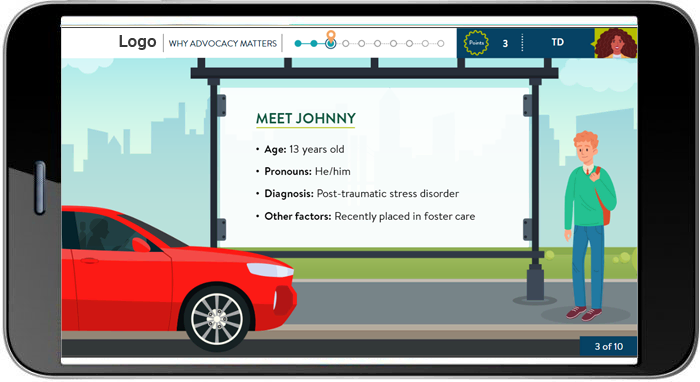
Task: Jump to the fourth progress step circle
Action: pos(346,43)
